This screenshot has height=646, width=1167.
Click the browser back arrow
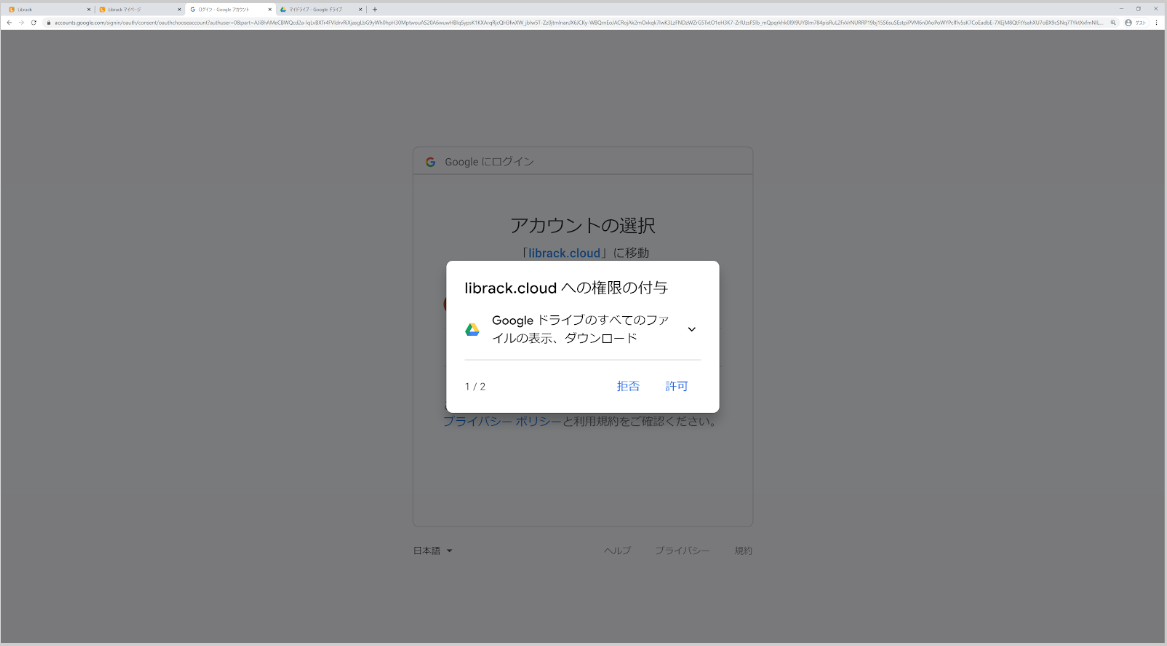pos(9,21)
